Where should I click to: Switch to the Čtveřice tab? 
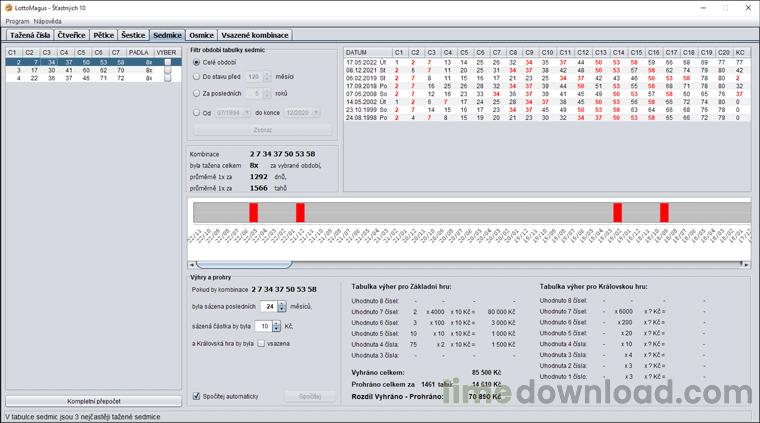[71, 35]
